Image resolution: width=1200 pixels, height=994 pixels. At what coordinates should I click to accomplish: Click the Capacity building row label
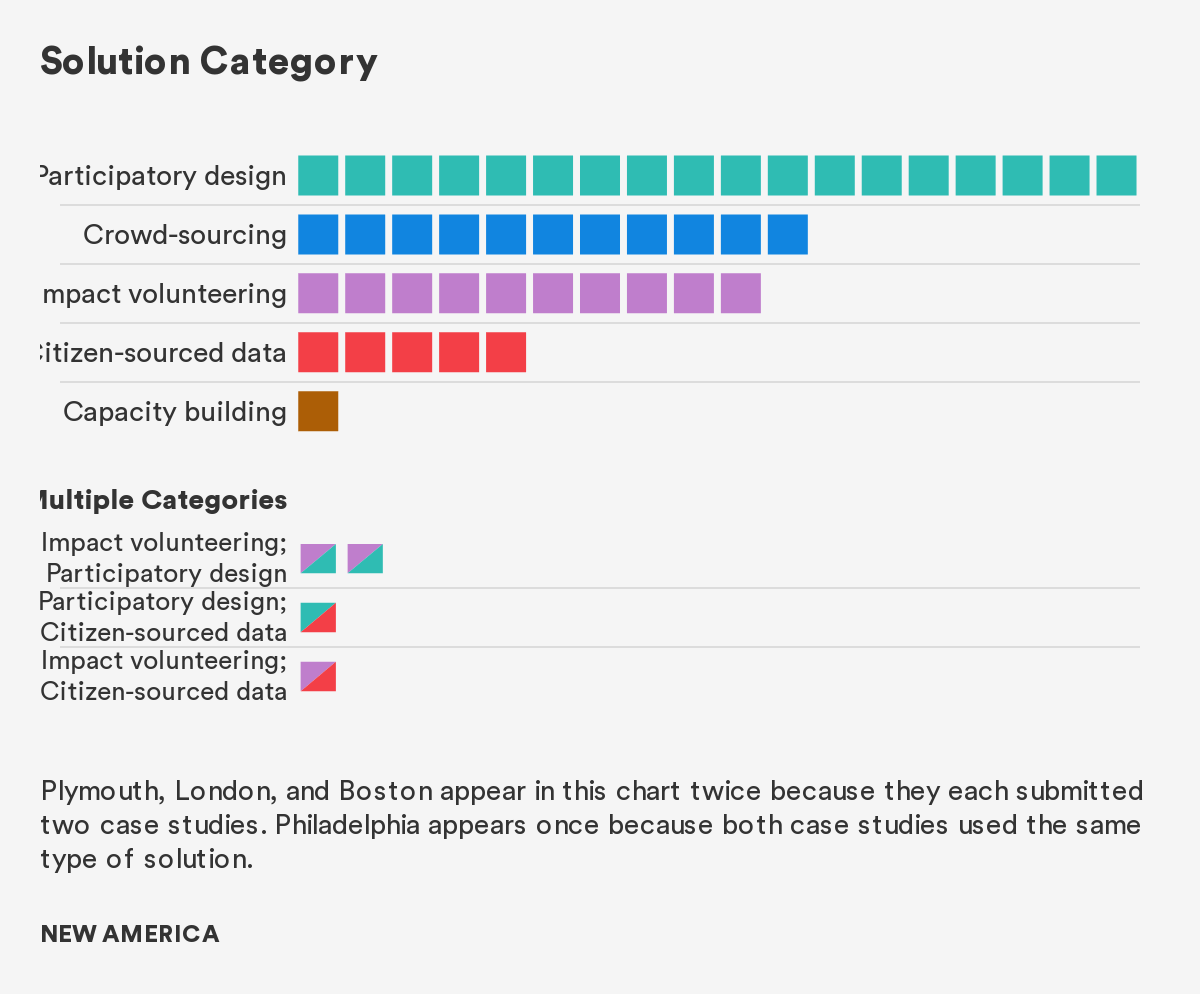pos(175,412)
